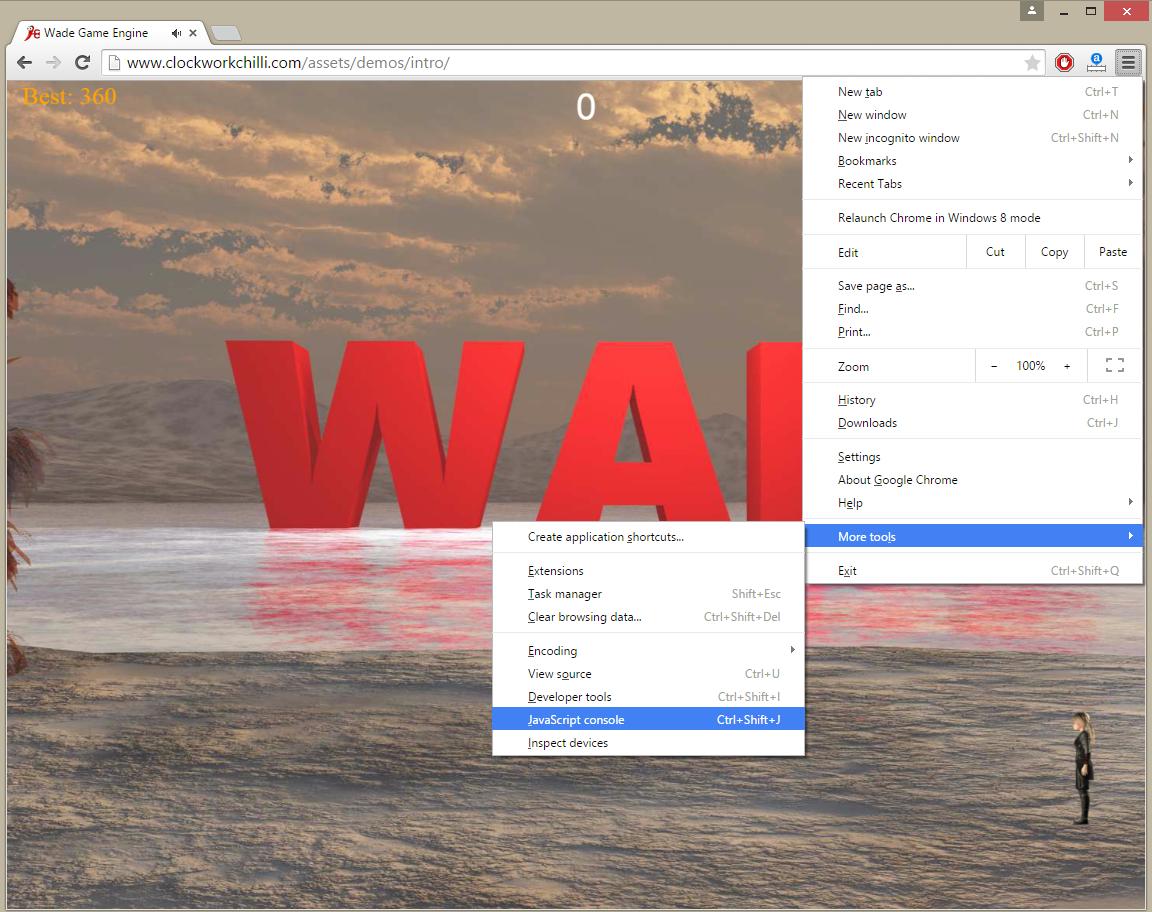Expand the Encoding submenu

(x=648, y=650)
